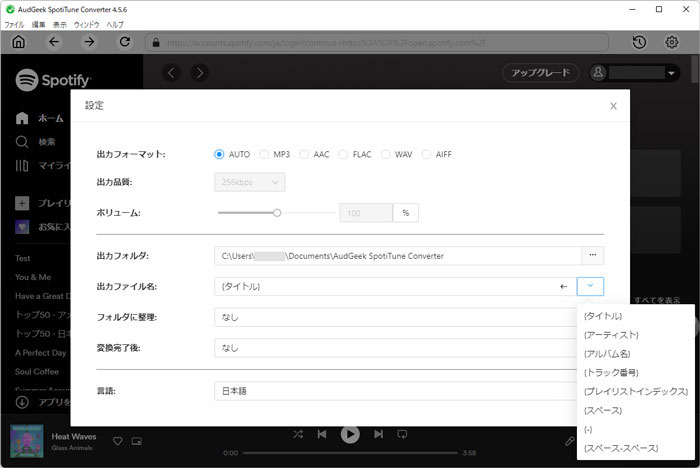Click Spotify's back chevron button
Viewport: 700px width, 468px height.
click(171, 72)
